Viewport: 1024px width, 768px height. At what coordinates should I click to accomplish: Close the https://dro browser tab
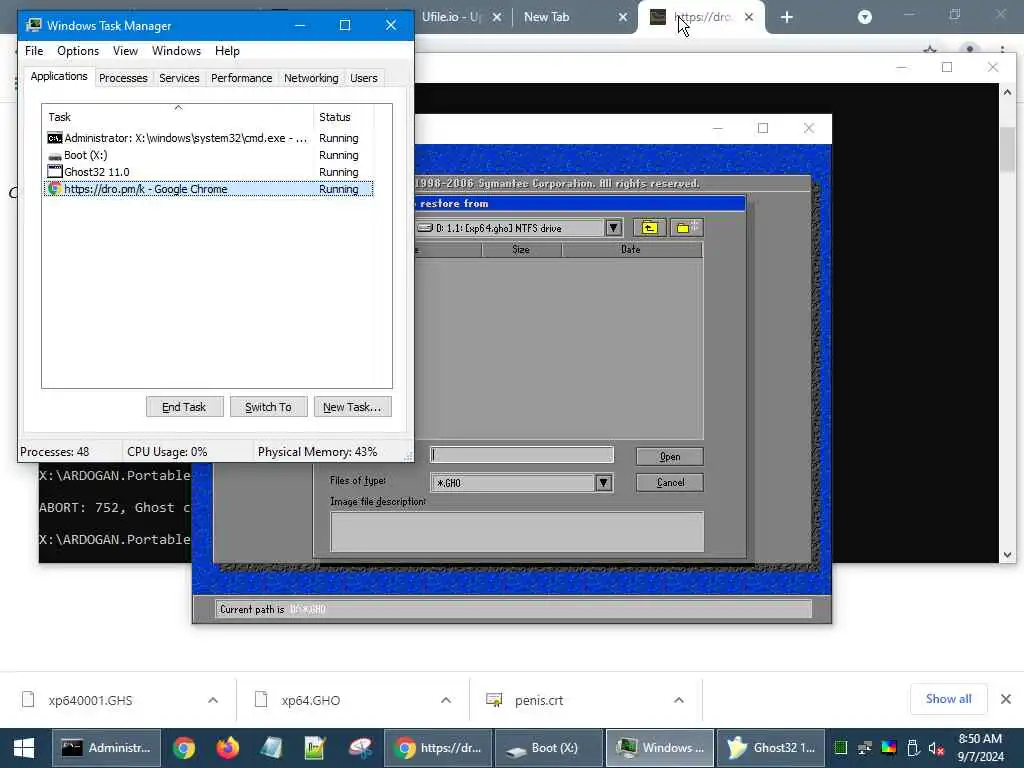[x=749, y=17]
